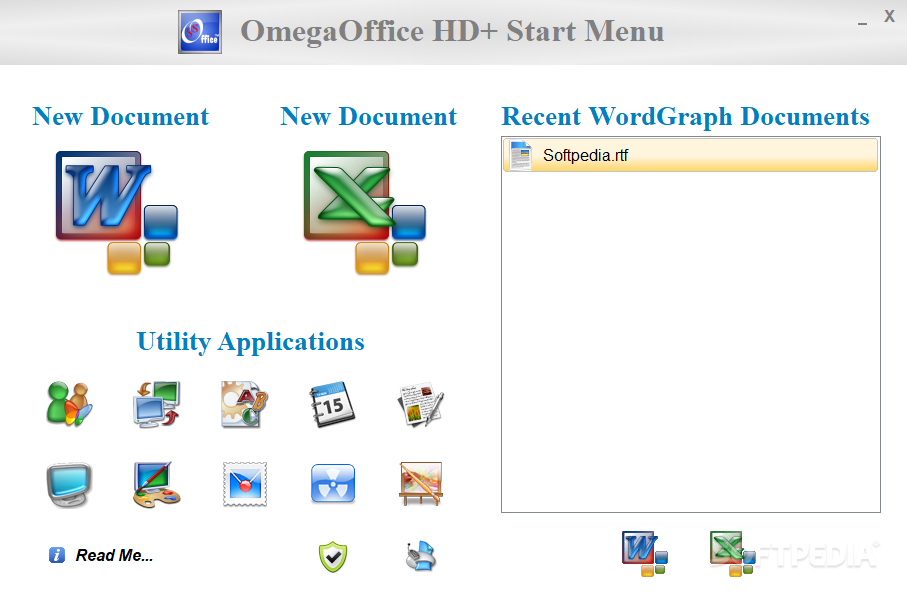Image resolution: width=907 pixels, height=593 pixels.
Task: Click small Excel icon below recent documents
Action: point(732,554)
